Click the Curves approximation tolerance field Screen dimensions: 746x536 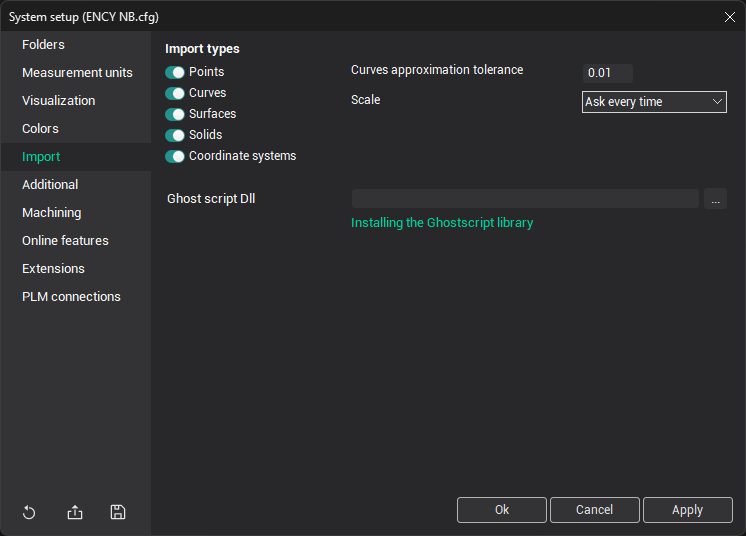(607, 73)
